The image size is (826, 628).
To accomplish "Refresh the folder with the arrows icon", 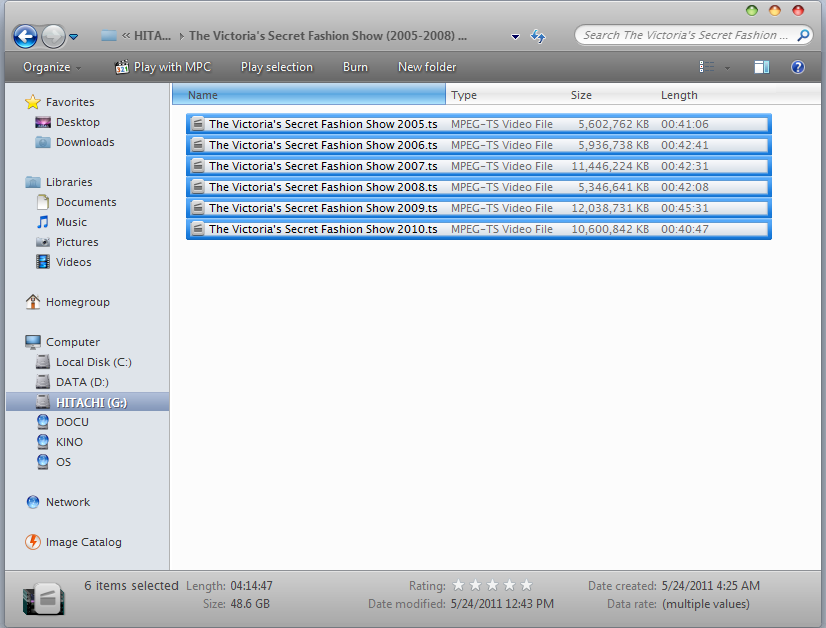I will (538, 36).
